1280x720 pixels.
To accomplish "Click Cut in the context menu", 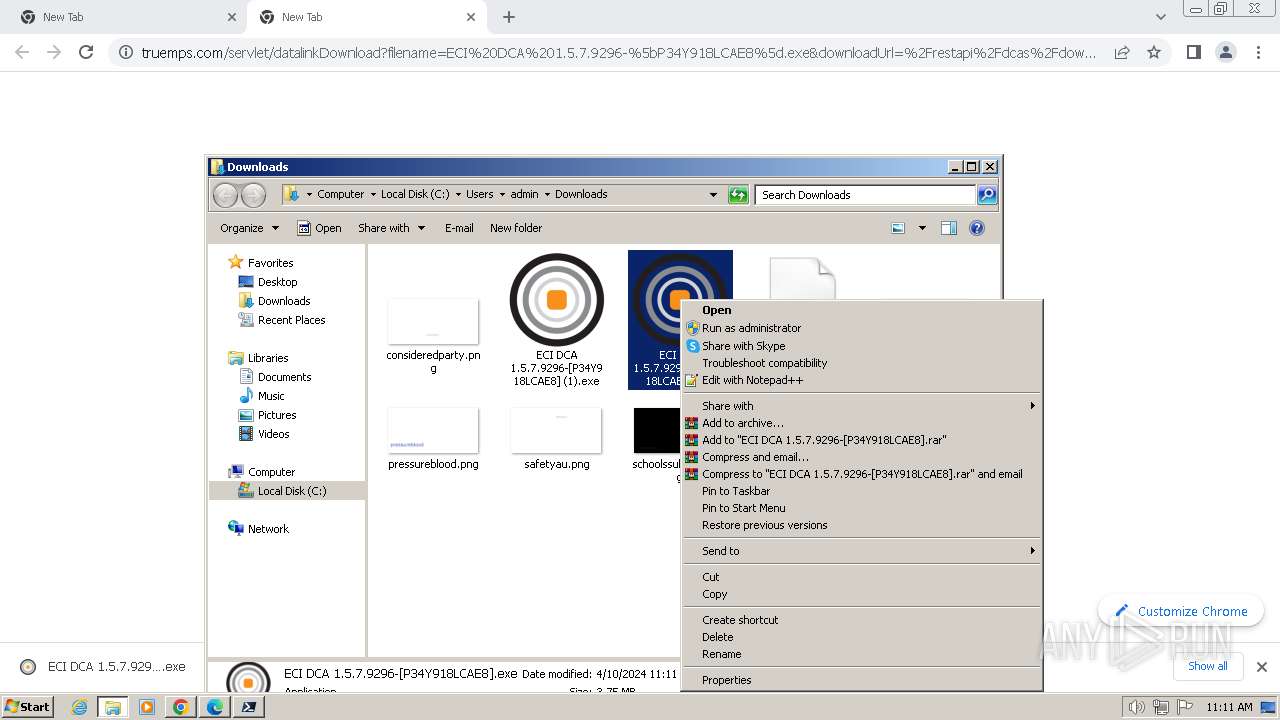I will 710,577.
